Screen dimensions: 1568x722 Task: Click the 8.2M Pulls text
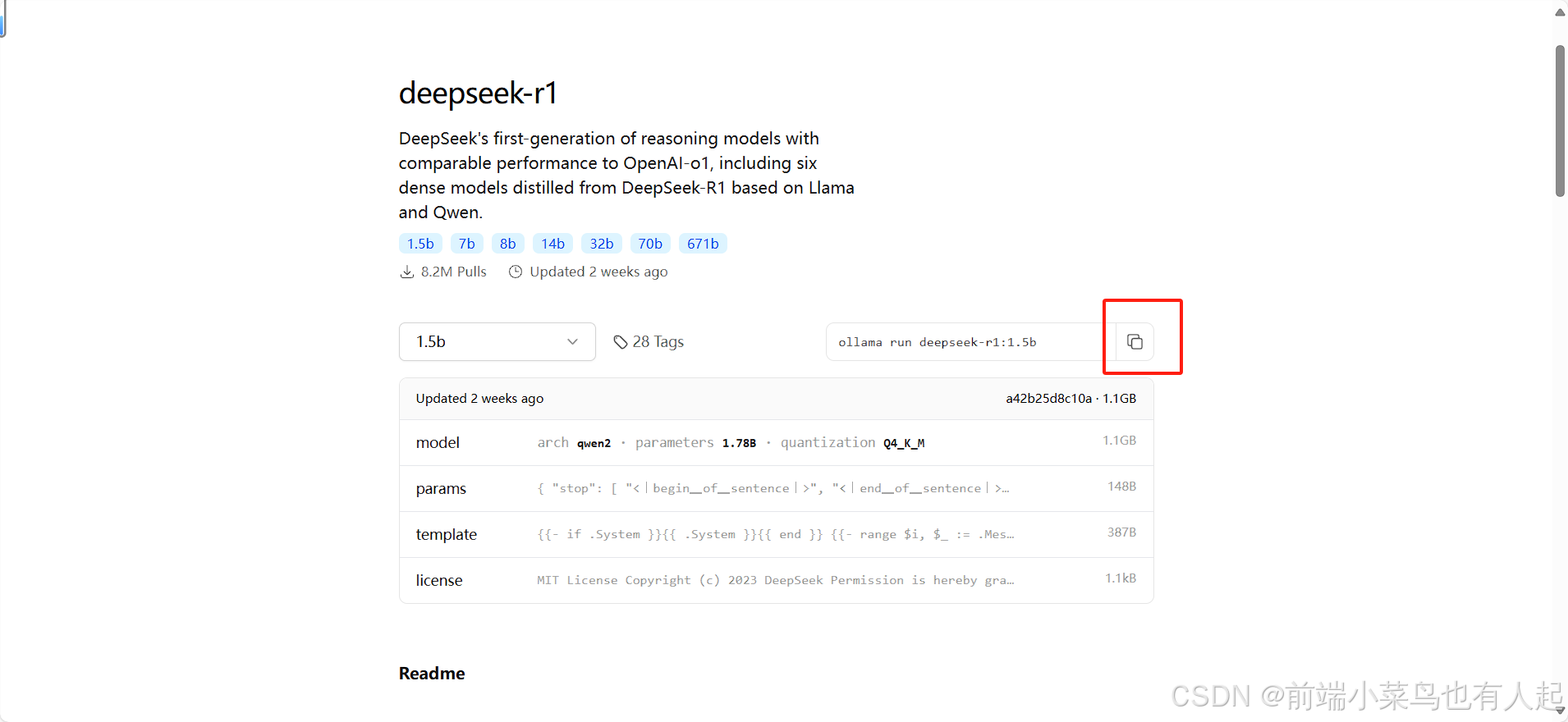point(453,272)
